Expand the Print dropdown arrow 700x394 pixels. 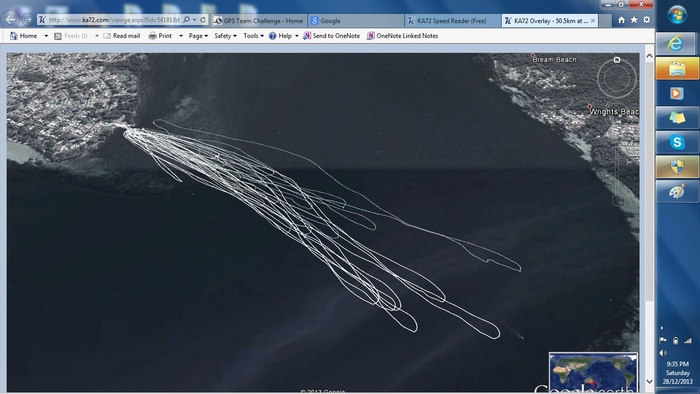(181, 36)
